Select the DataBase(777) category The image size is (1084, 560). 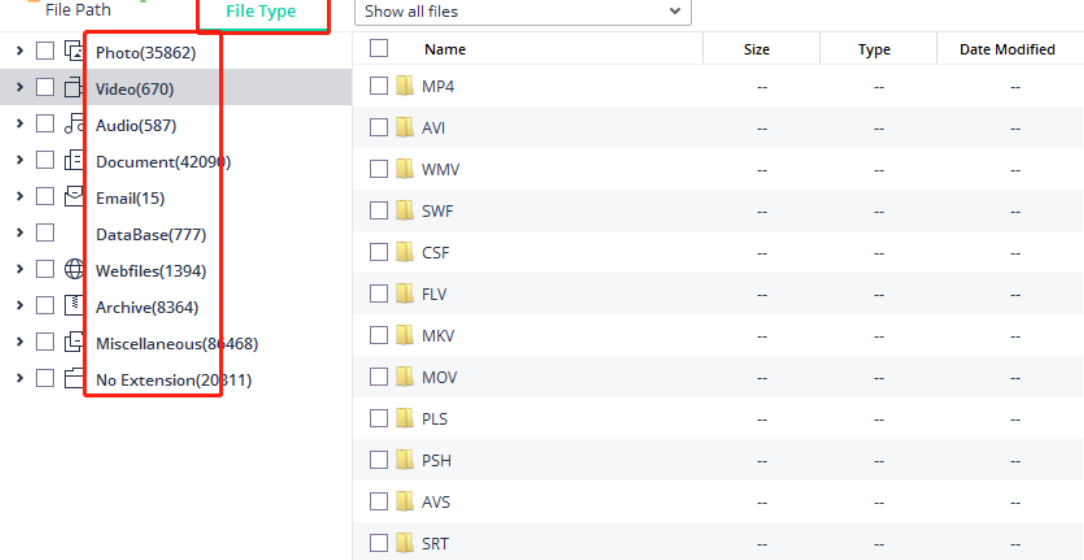tap(151, 235)
